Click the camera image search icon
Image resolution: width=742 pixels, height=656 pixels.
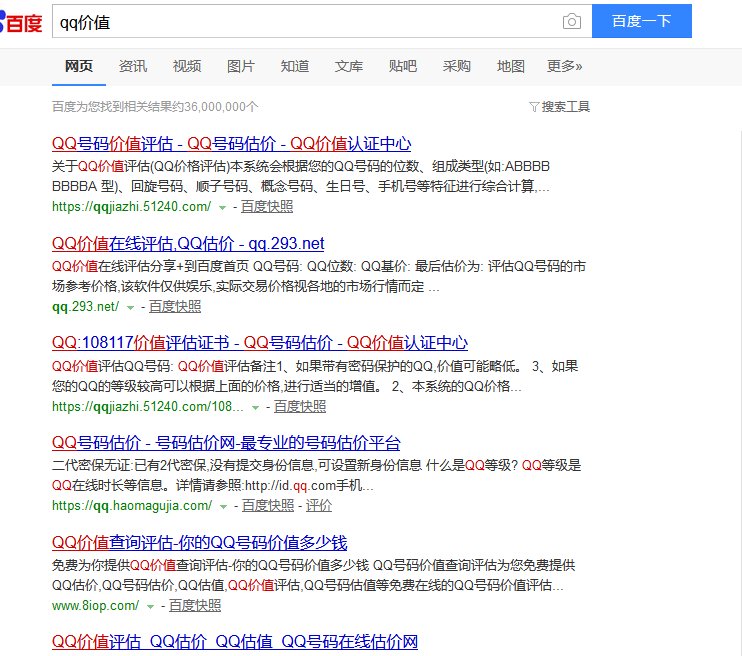pos(572,21)
